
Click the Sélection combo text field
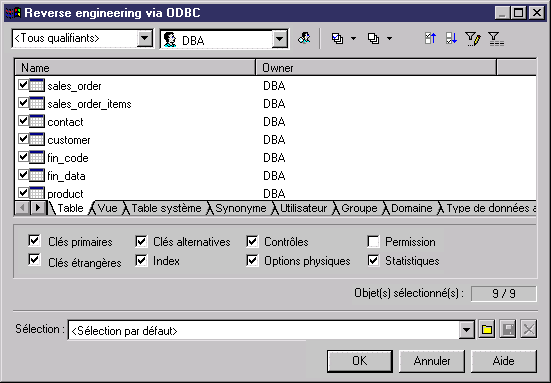(x=264, y=330)
